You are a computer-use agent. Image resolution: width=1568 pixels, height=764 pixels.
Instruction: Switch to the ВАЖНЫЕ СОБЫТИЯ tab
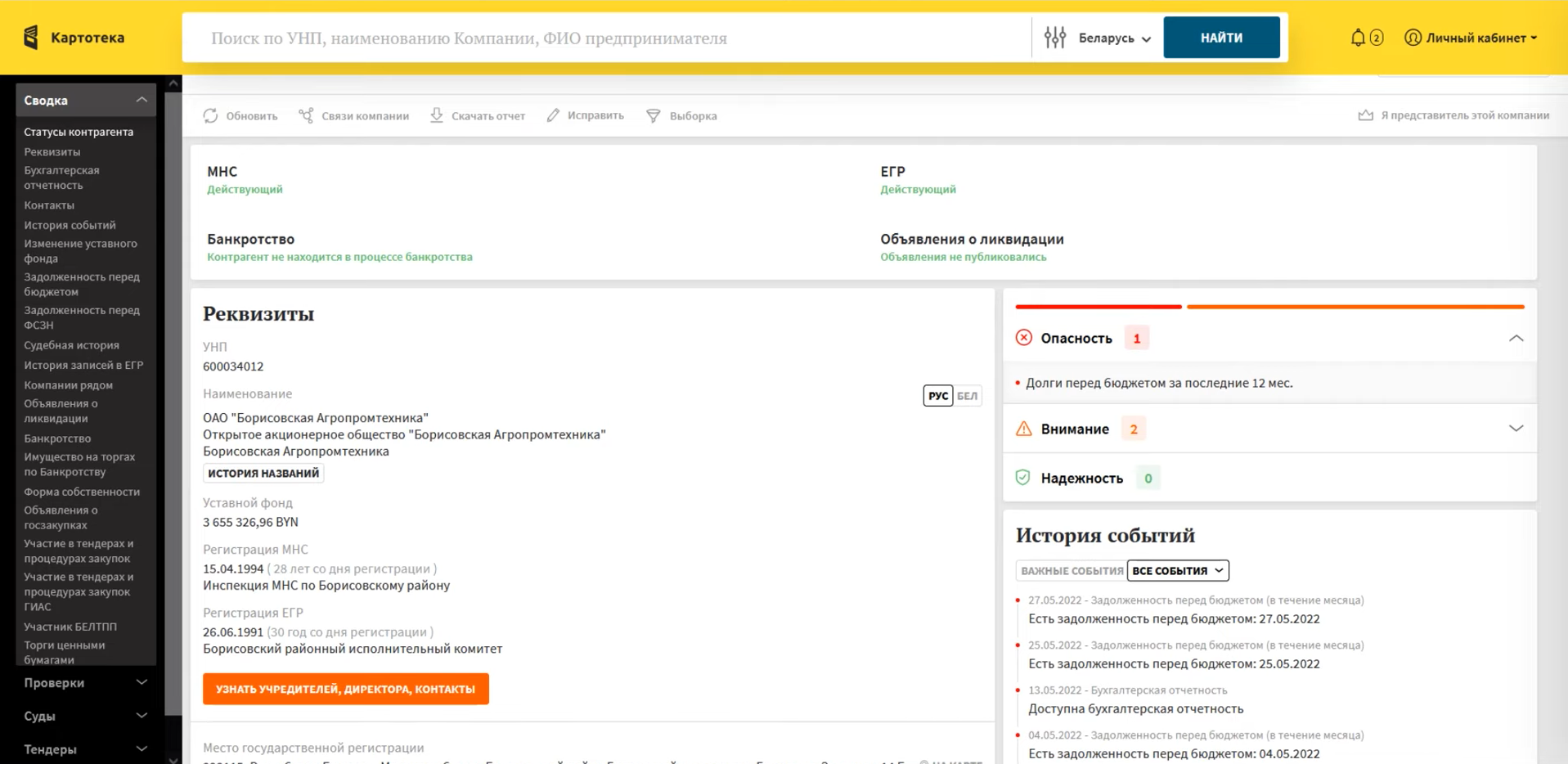click(1070, 570)
